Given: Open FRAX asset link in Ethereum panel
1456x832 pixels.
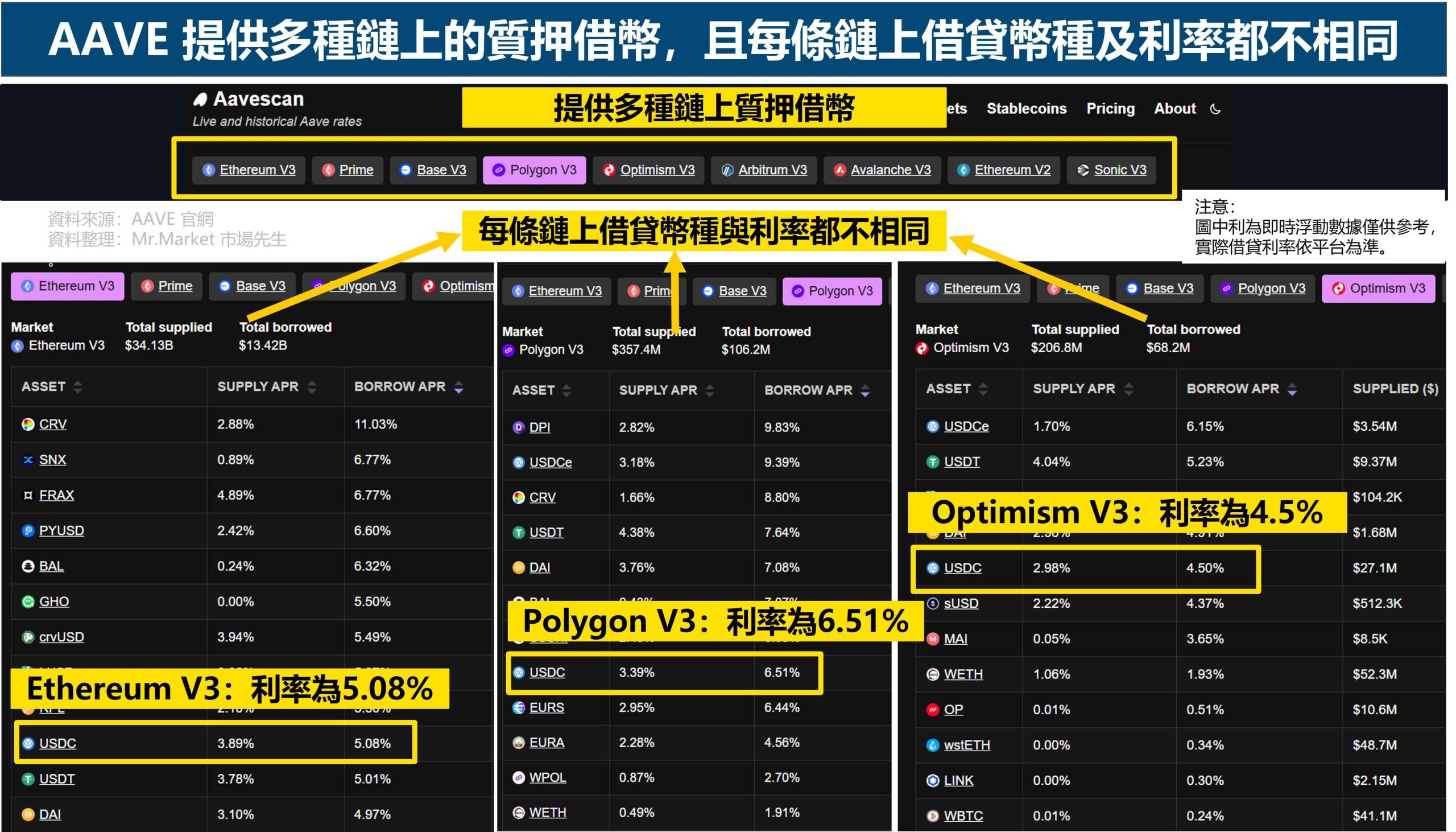Looking at the screenshot, I should point(56,495).
